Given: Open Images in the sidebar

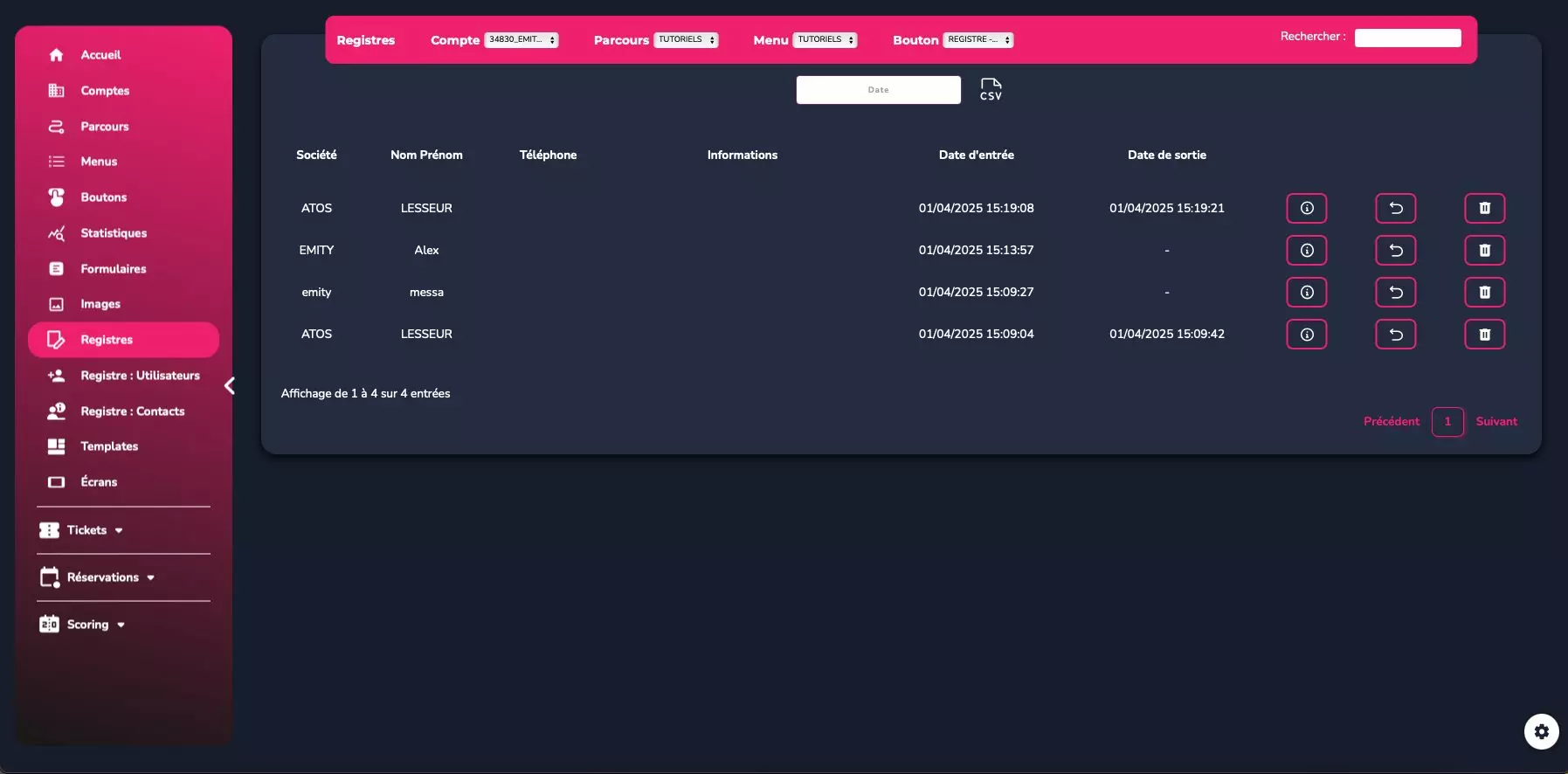Looking at the screenshot, I should (100, 304).
